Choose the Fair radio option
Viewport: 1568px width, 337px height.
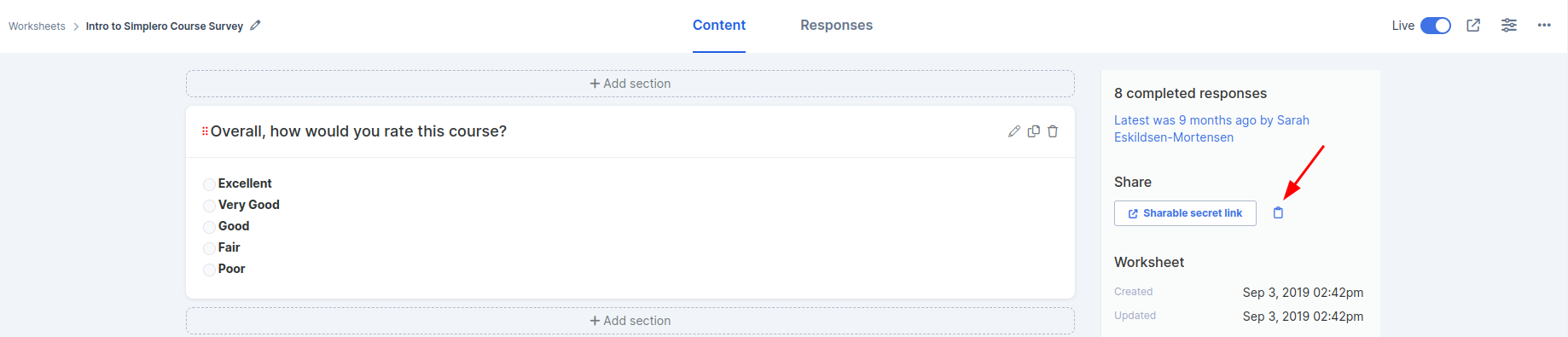pyautogui.click(x=209, y=248)
